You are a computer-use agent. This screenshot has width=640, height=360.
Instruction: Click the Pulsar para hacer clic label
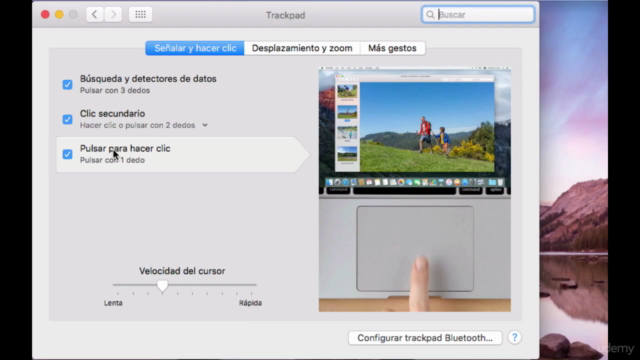(x=125, y=149)
